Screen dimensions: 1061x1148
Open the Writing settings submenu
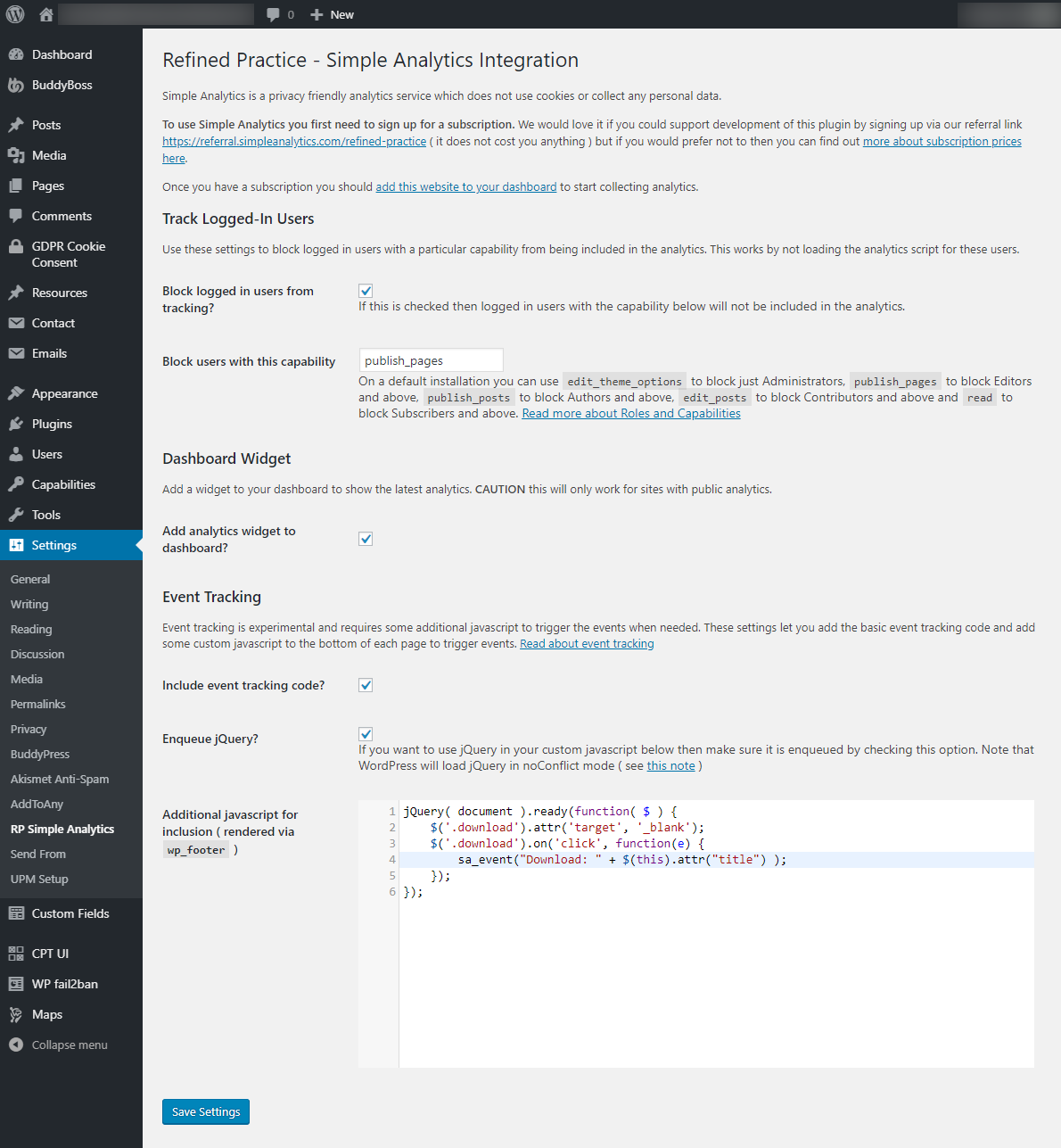coord(29,604)
